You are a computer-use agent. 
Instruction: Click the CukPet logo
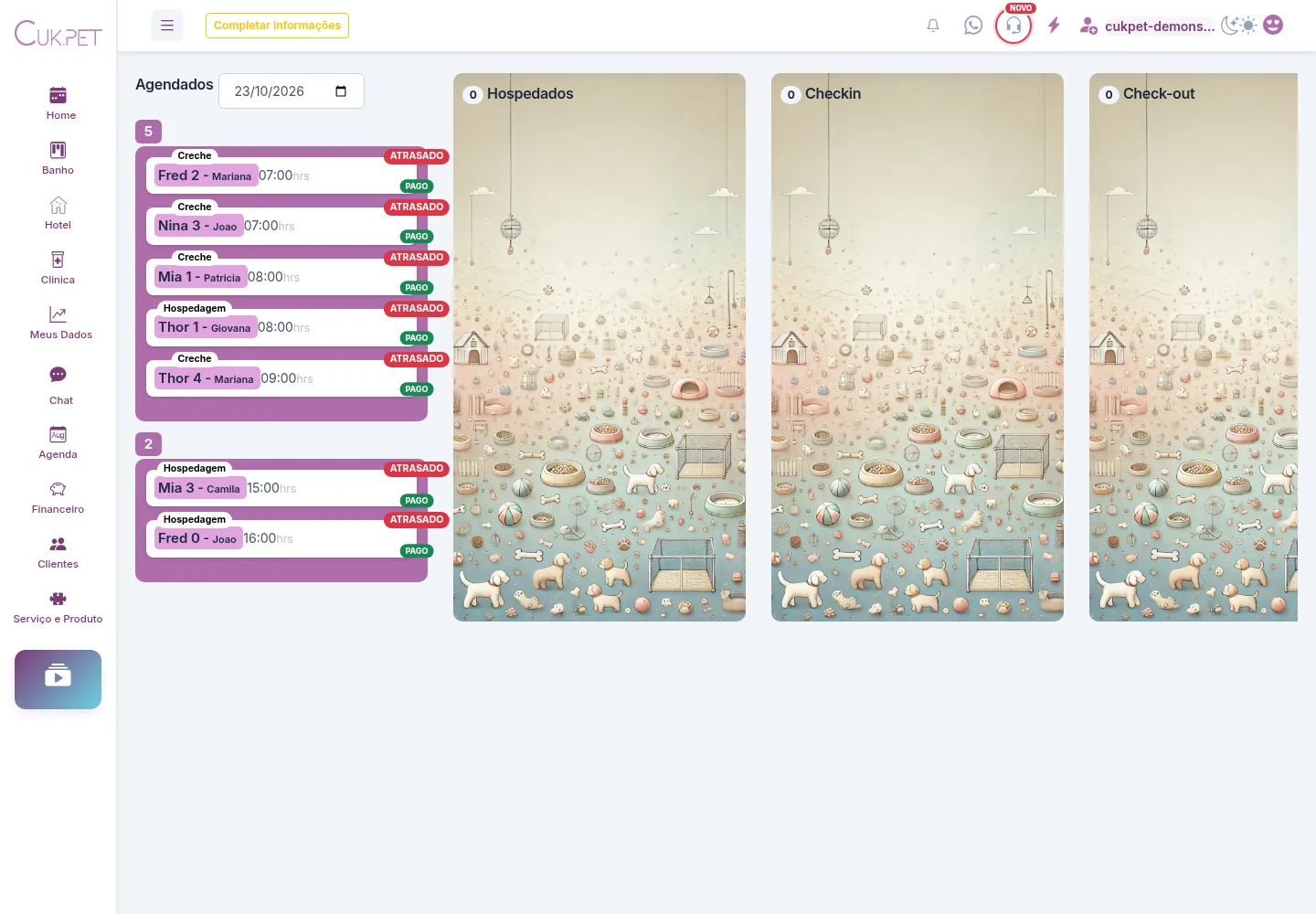pyautogui.click(x=58, y=34)
